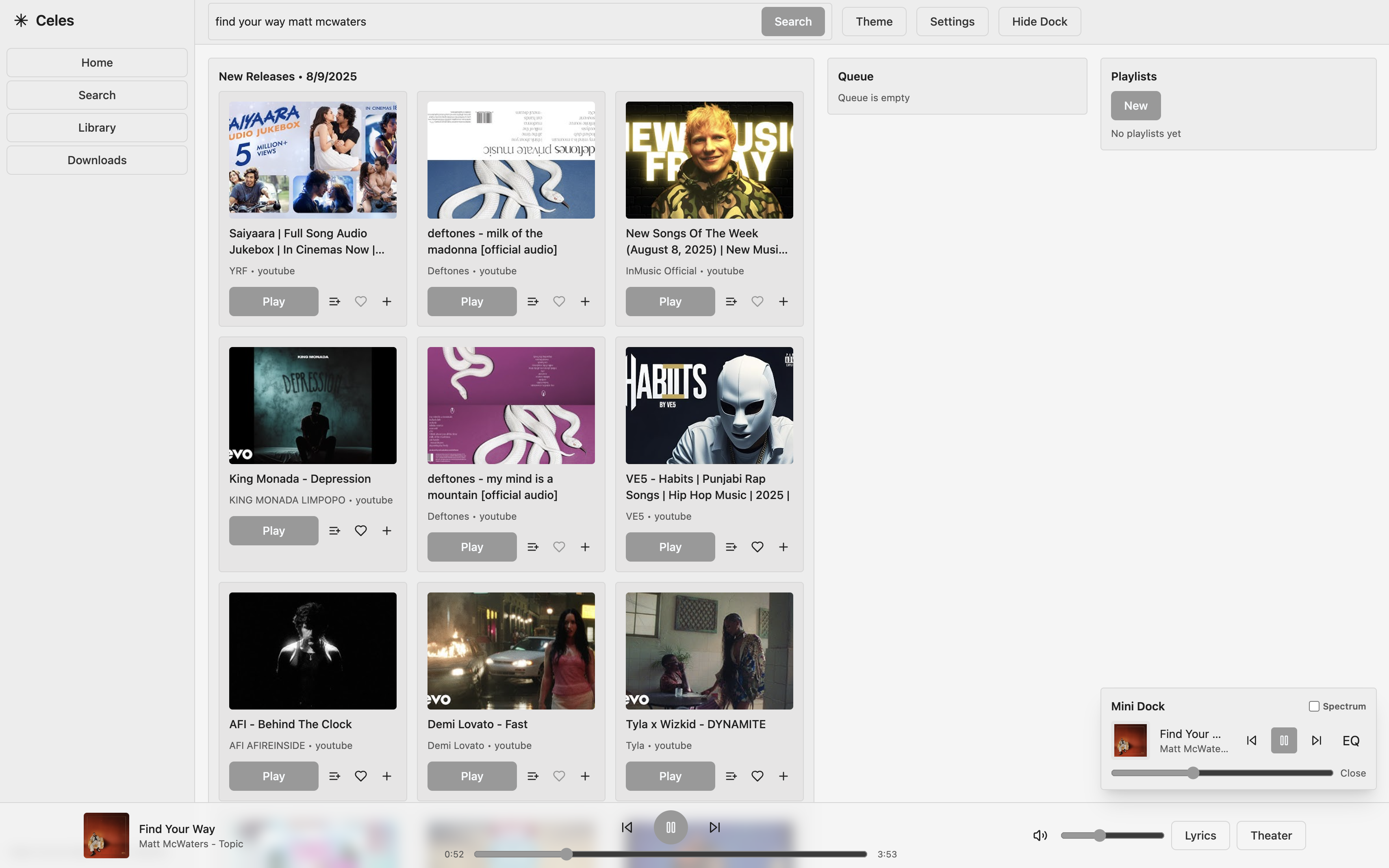Viewport: 1389px width, 868px height.
Task: Add VE5 Habits to playlist
Action: 783,547
